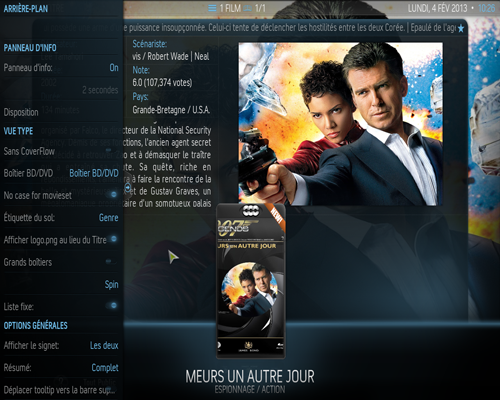The image size is (500, 400).
Task: Click the 1 FILM counter text
Action: [x=230, y=8]
